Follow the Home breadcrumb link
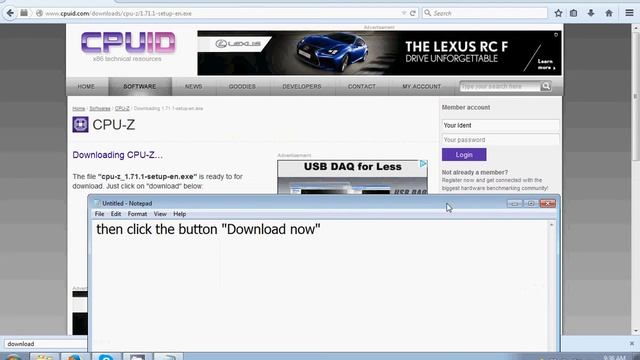The image size is (640, 360). click(x=79, y=109)
